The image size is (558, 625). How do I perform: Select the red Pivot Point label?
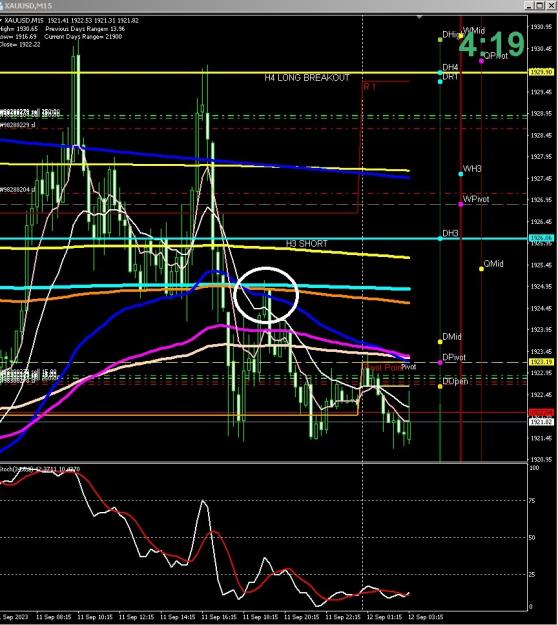pos(383,368)
